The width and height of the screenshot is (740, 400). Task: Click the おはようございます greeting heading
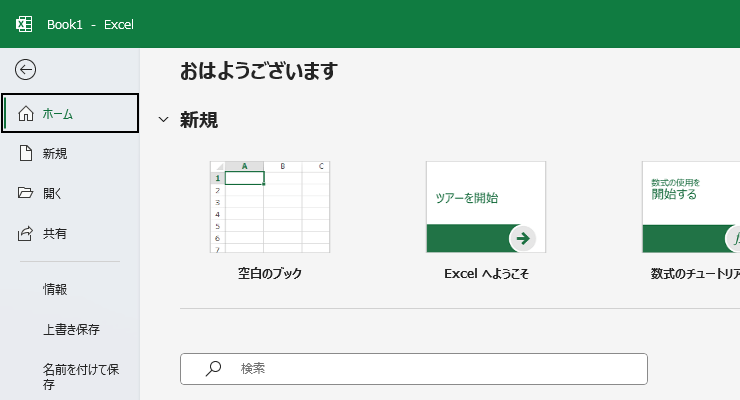point(259,71)
